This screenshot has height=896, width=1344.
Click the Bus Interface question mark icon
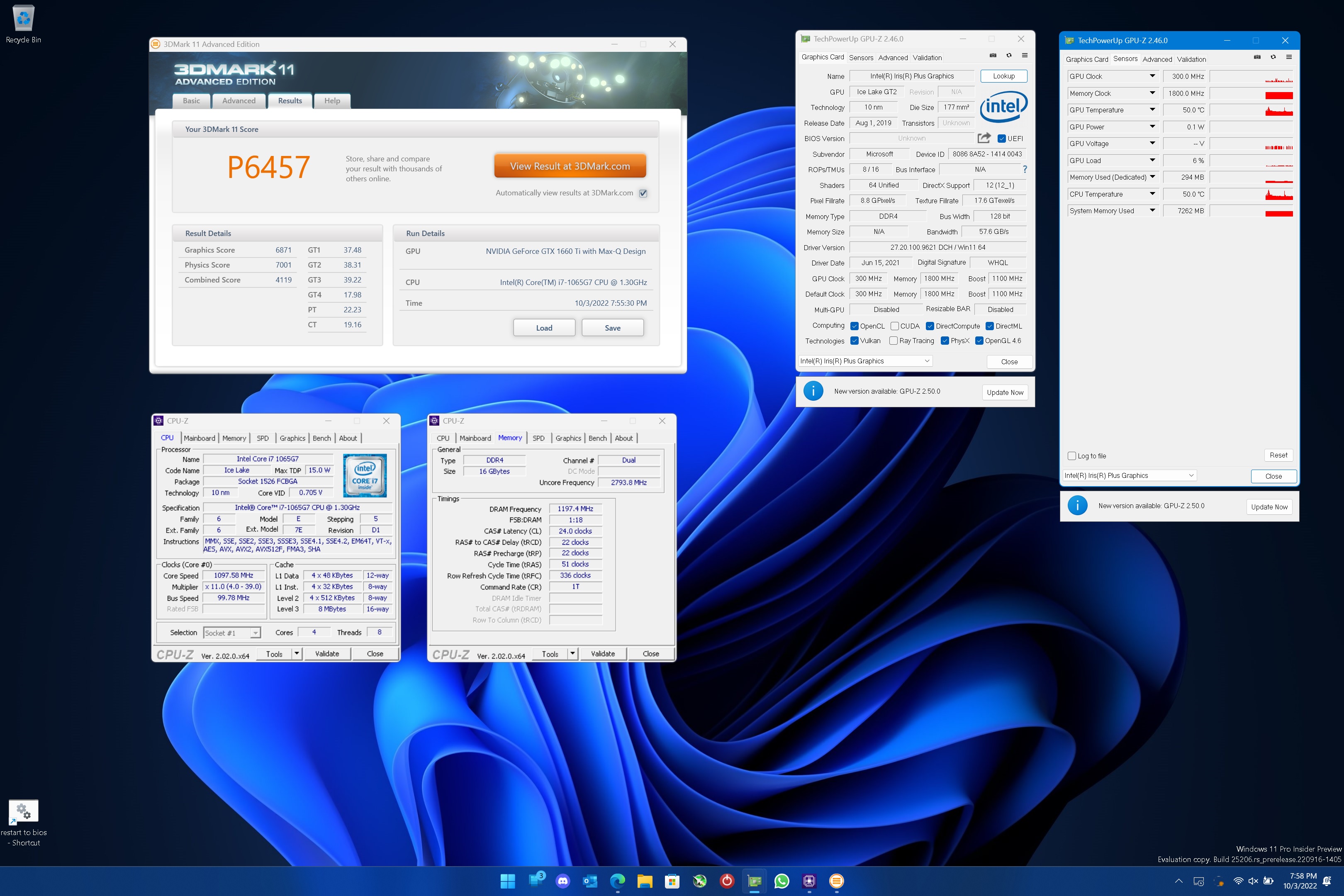coord(1025,169)
